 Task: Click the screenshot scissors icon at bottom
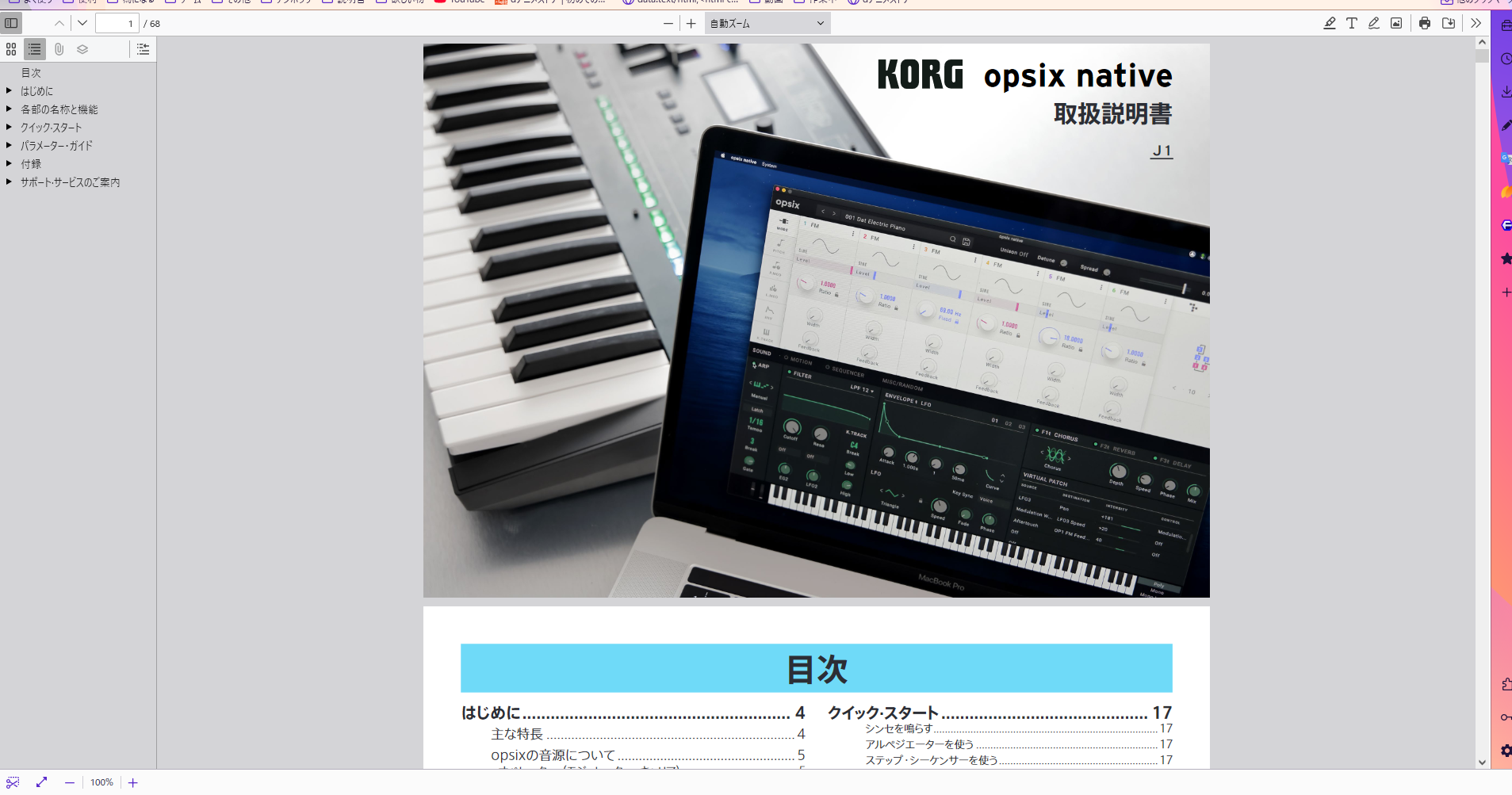click(x=13, y=782)
